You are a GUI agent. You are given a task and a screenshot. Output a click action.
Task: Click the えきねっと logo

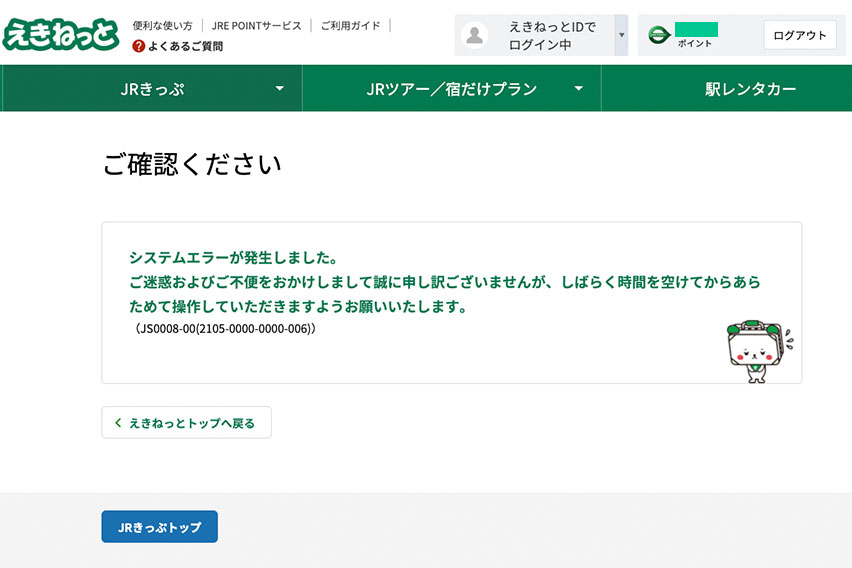[x=60, y=35]
